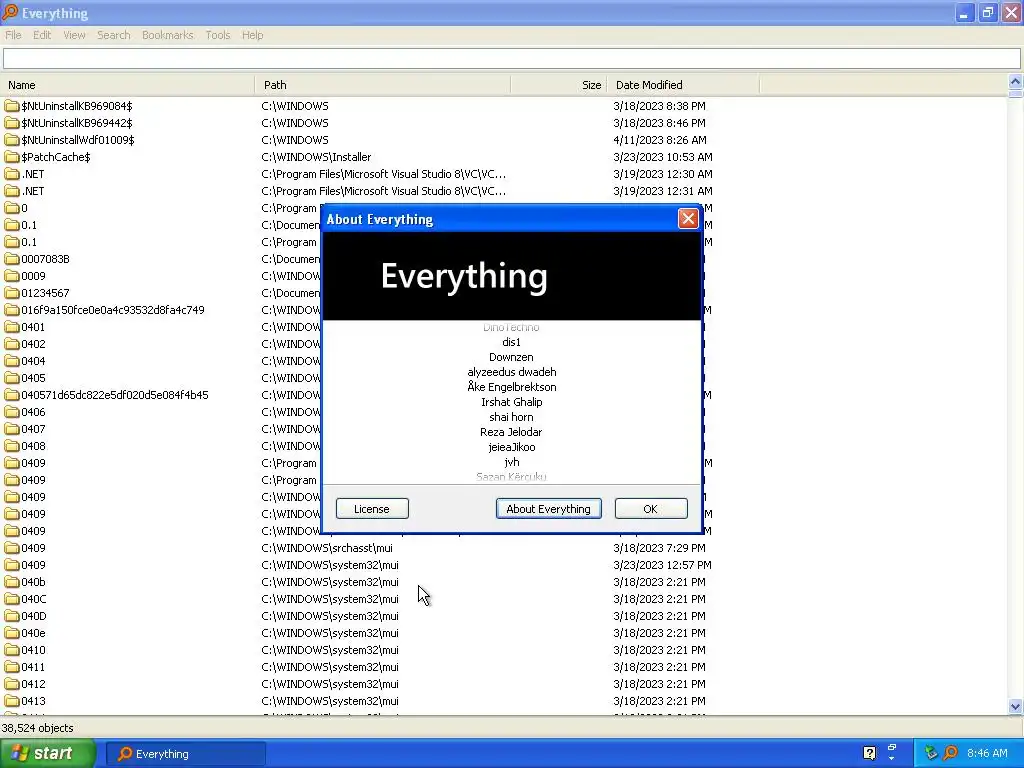Select the $NtUninstallWdf01009$ folder name
Viewport: 1024px width, 768px height.
[x=78, y=140]
